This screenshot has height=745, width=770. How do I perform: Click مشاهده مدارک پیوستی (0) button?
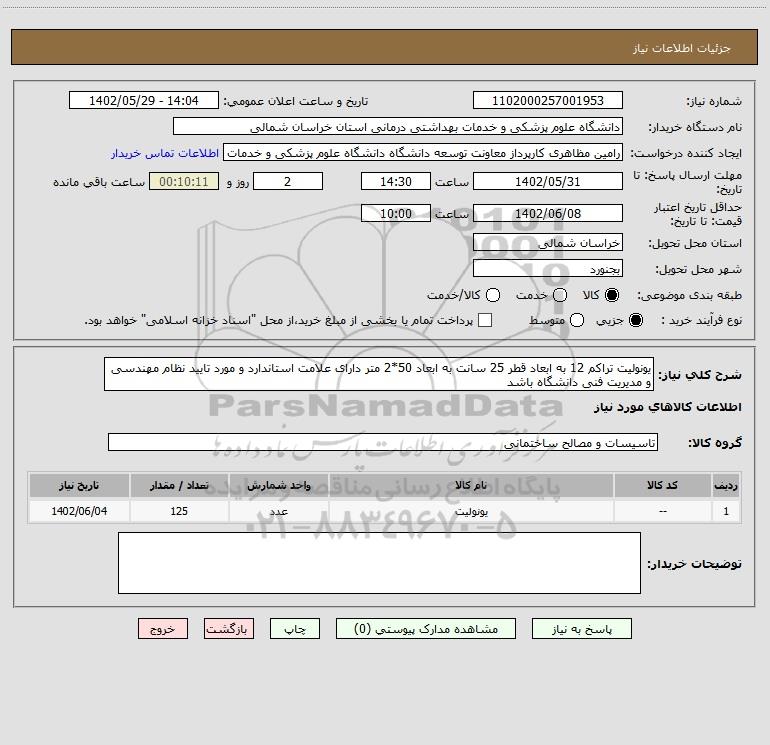point(426,629)
